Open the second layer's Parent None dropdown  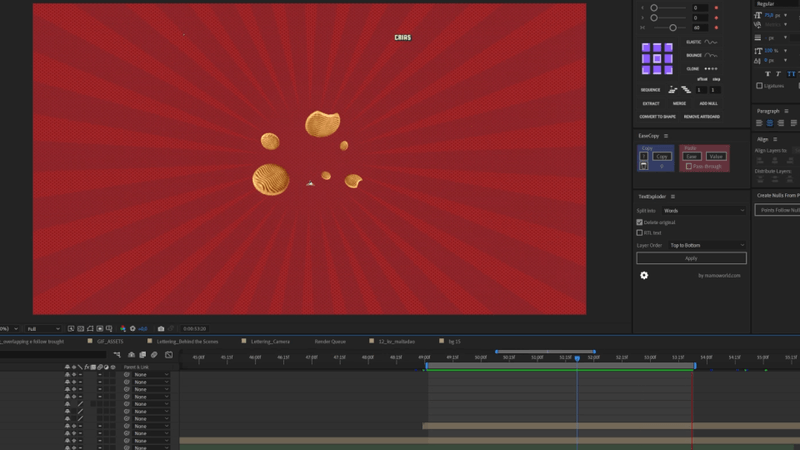click(151, 382)
